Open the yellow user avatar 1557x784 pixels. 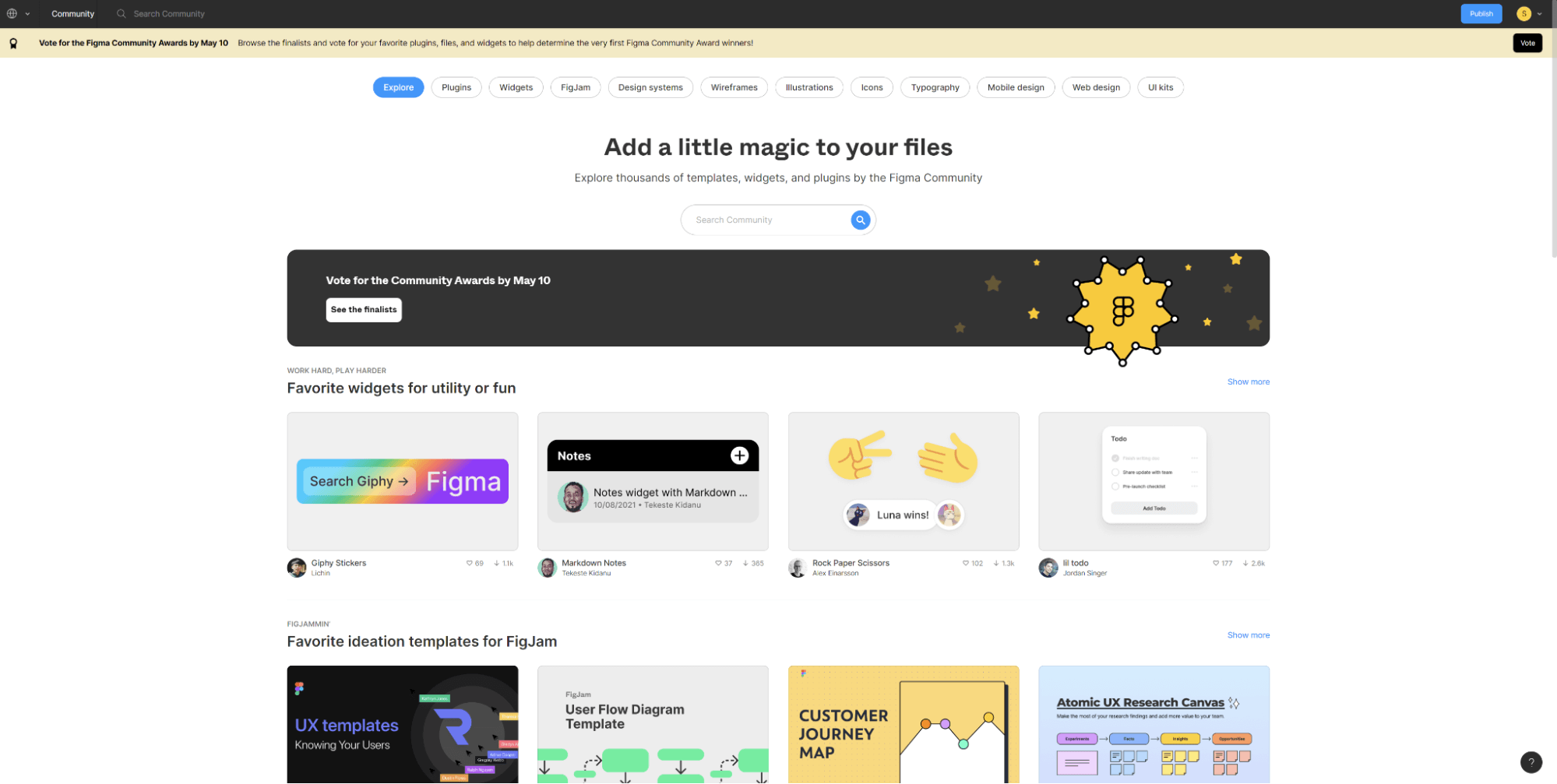1524,13
